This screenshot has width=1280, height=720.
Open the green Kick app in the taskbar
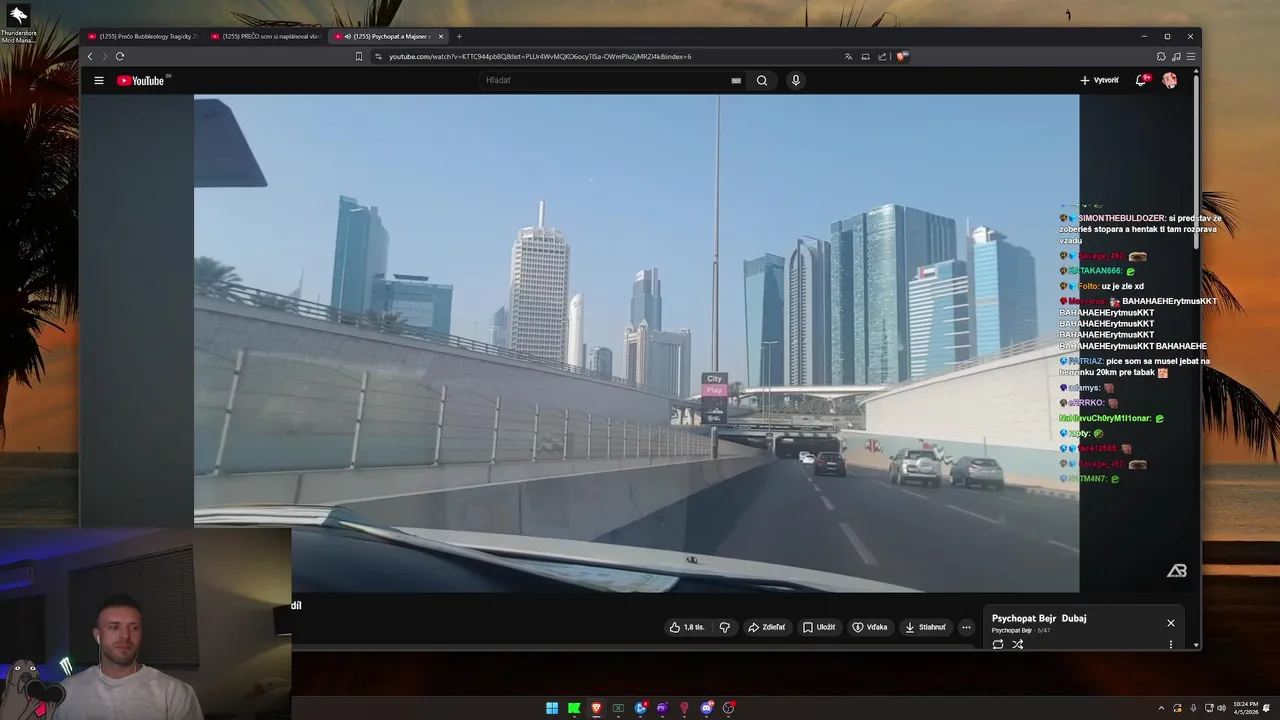pyautogui.click(x=574, y=708)
